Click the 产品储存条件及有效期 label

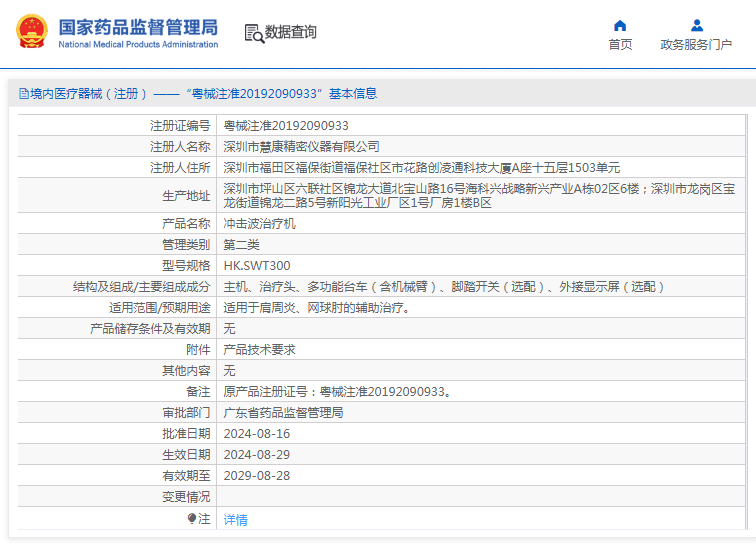tap(150, 329)
